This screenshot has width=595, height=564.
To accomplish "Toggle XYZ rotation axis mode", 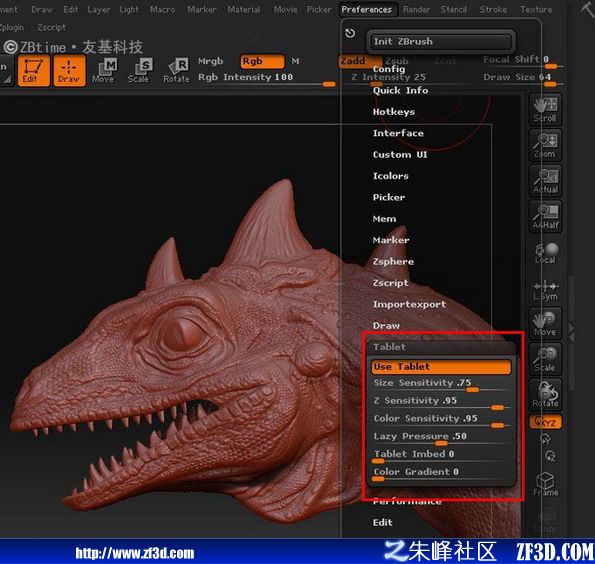I will (x=545, y=422).
